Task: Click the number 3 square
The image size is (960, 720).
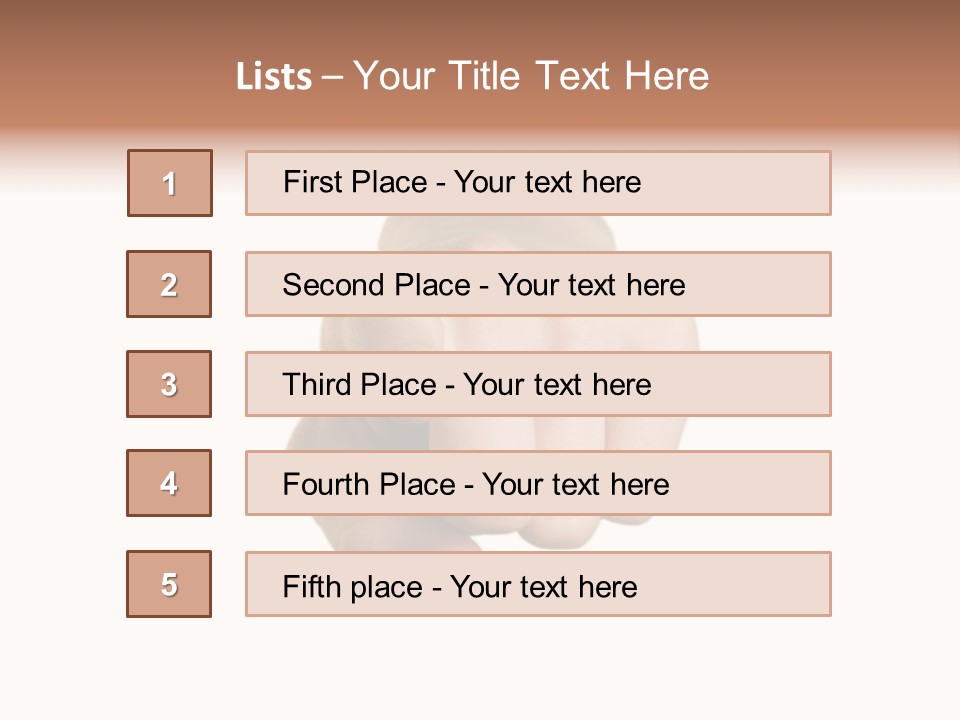Action: click(169, 384)
